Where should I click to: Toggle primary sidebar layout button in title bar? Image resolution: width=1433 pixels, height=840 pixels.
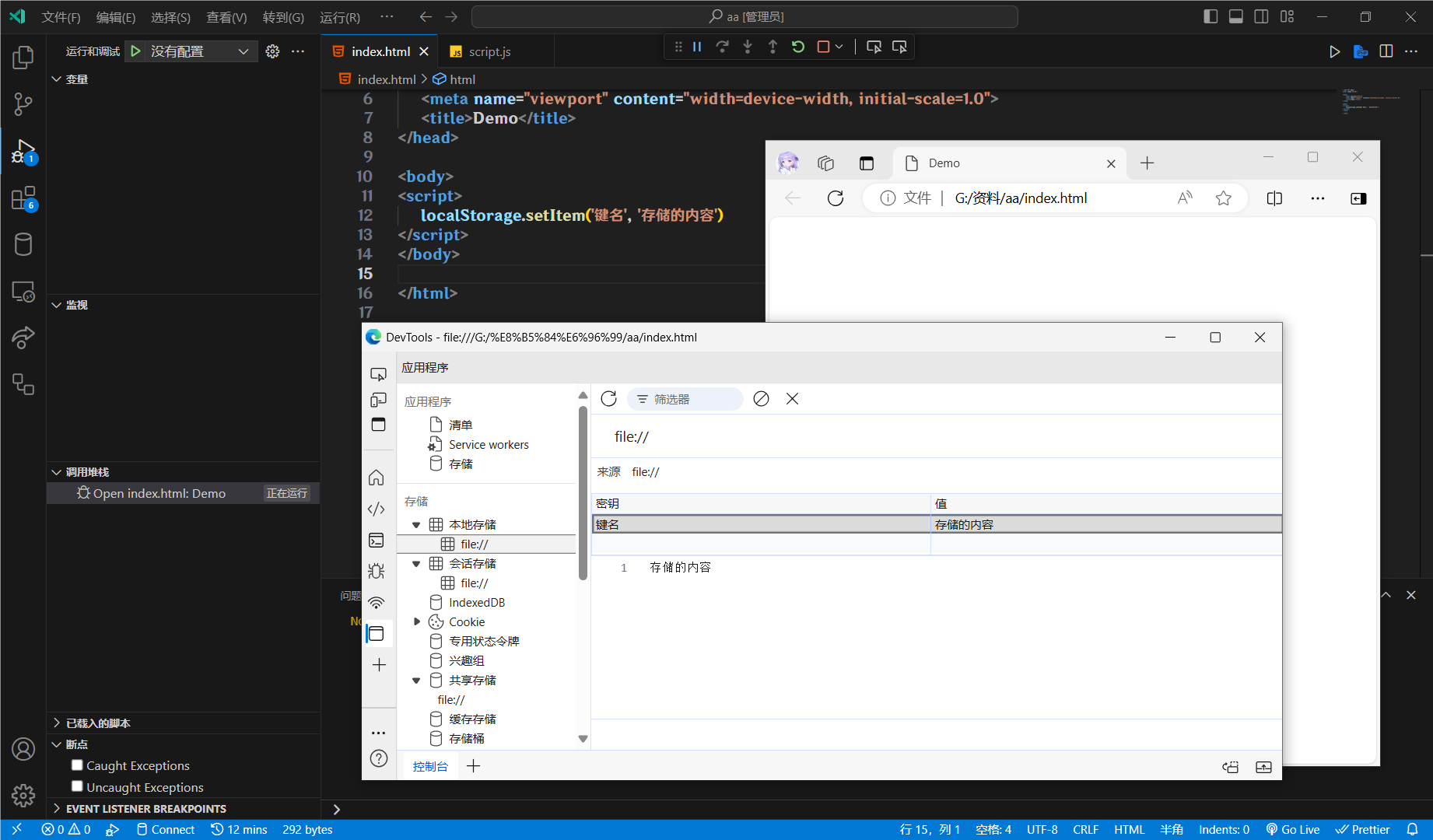click(1211, 16)
